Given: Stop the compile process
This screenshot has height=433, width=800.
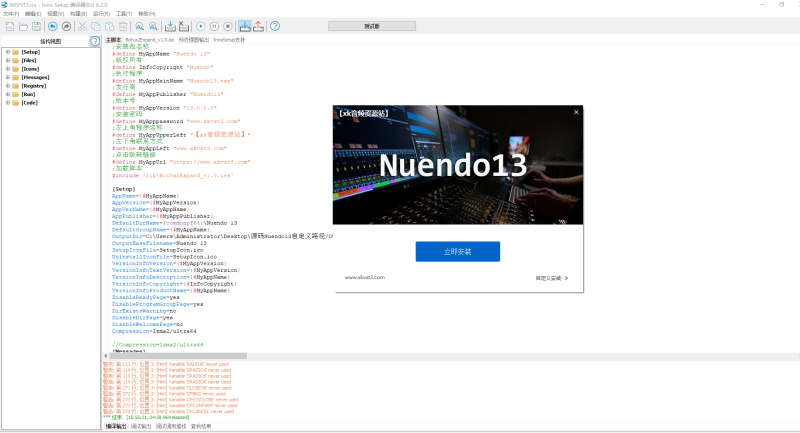Looking at the screenshot, I should point(184,27).
